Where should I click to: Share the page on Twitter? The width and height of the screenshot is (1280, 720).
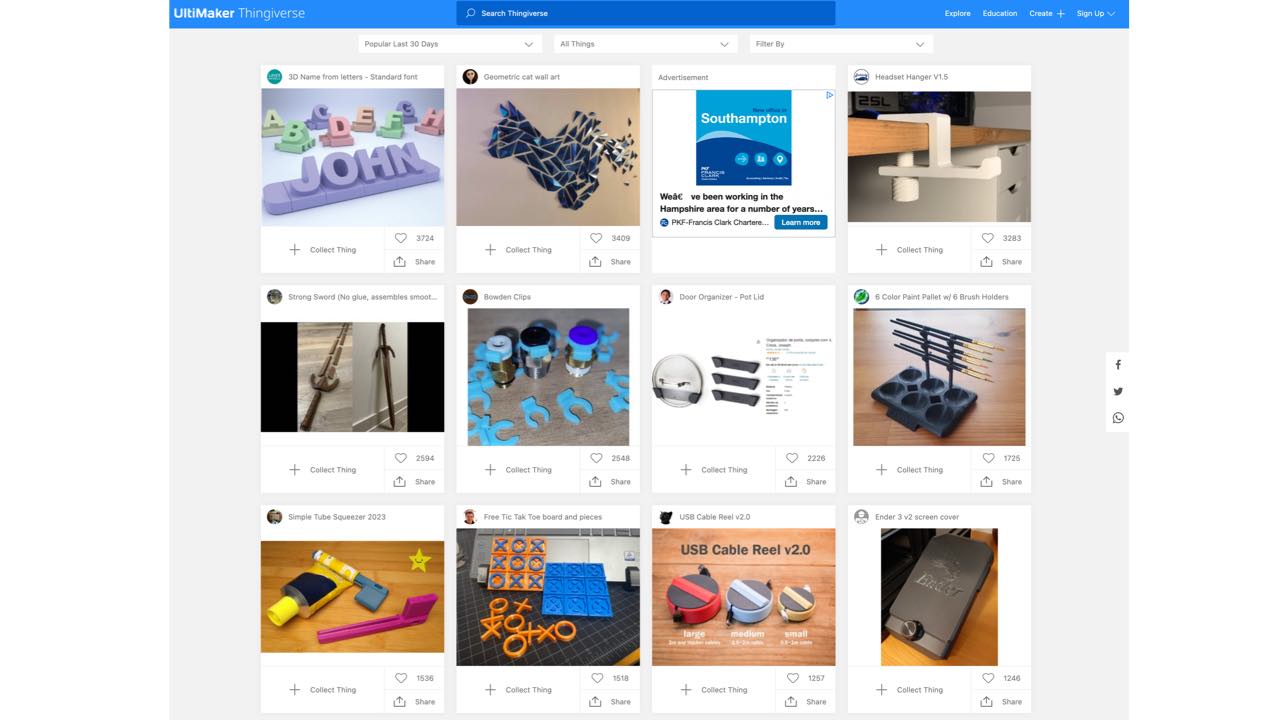pyautogui.click(x=1117, y=391)
